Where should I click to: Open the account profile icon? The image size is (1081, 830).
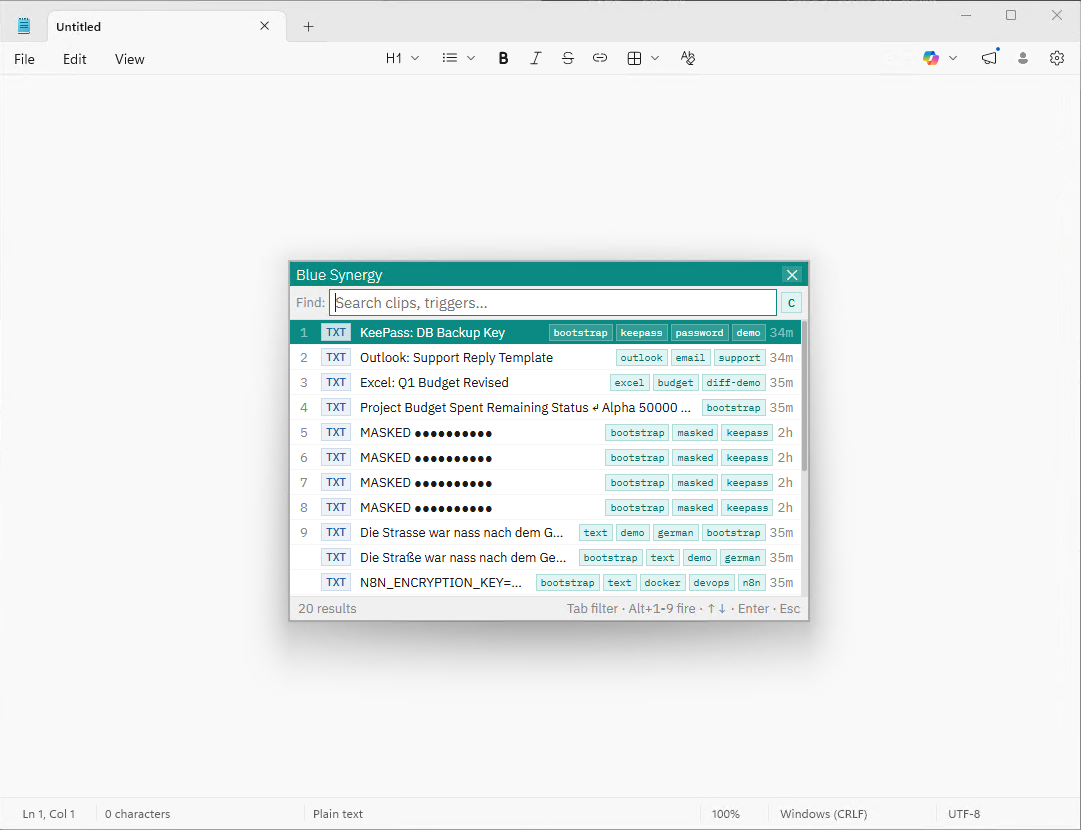(x=1023, y=59)
